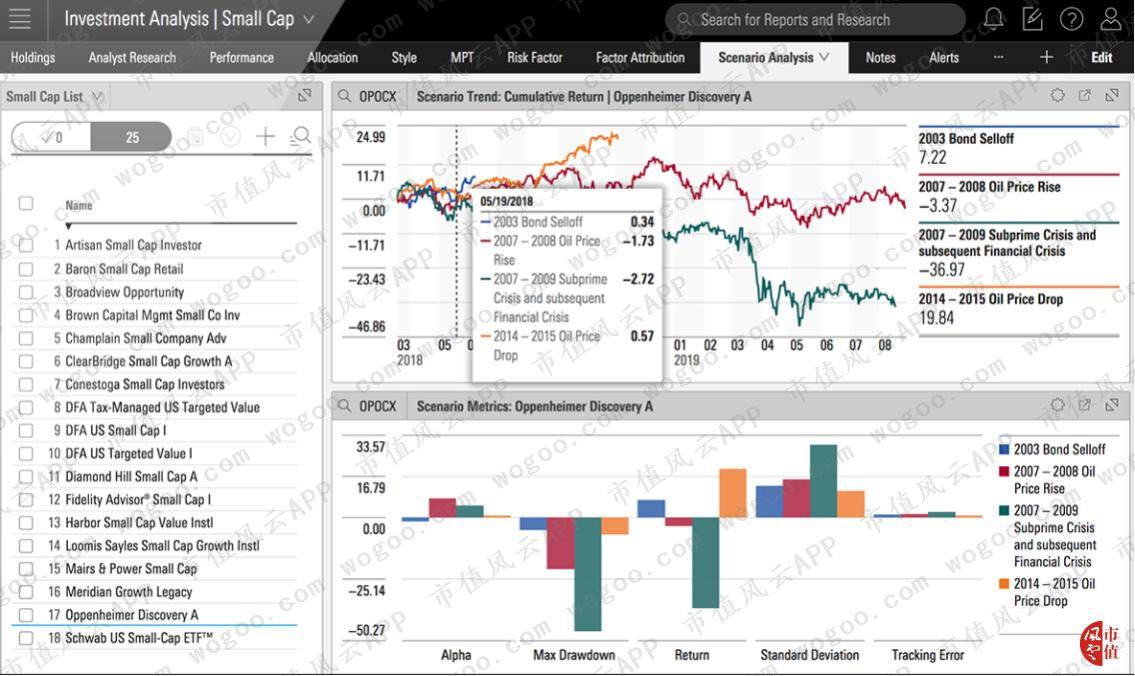Maximize the Scenario Metrics panel

pos(1112,405)
